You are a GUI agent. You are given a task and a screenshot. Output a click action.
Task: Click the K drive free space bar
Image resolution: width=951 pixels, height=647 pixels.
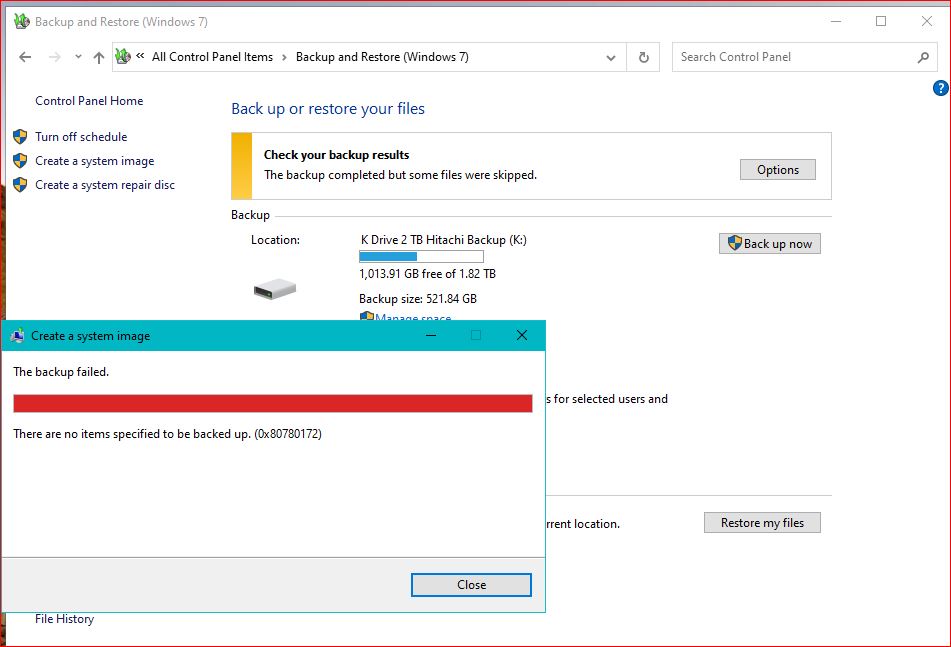click(421, 256)
